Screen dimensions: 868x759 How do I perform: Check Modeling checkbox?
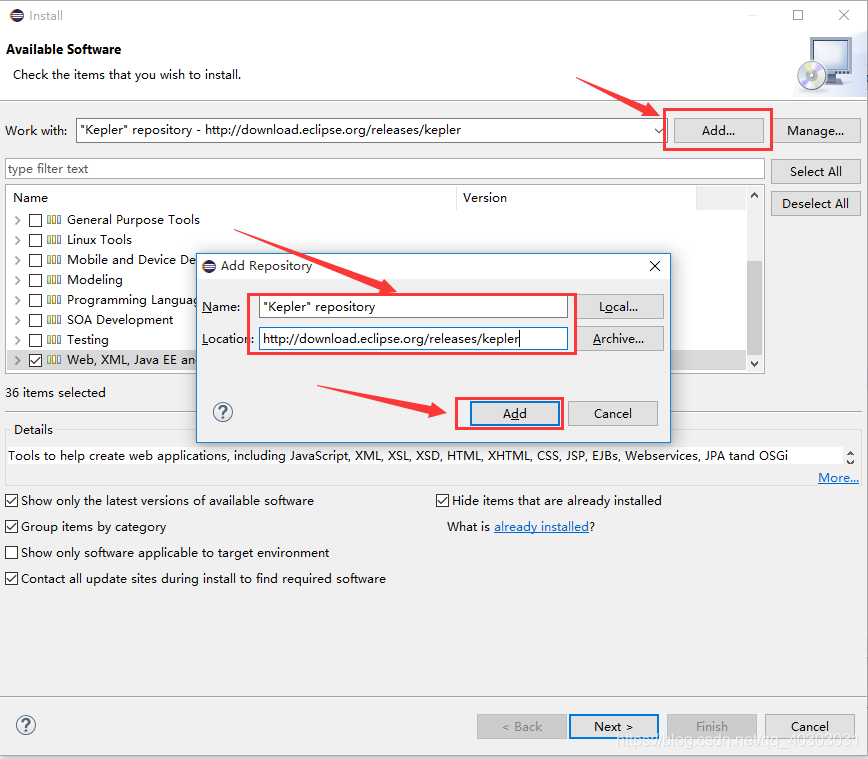click(x=35, y=280)
